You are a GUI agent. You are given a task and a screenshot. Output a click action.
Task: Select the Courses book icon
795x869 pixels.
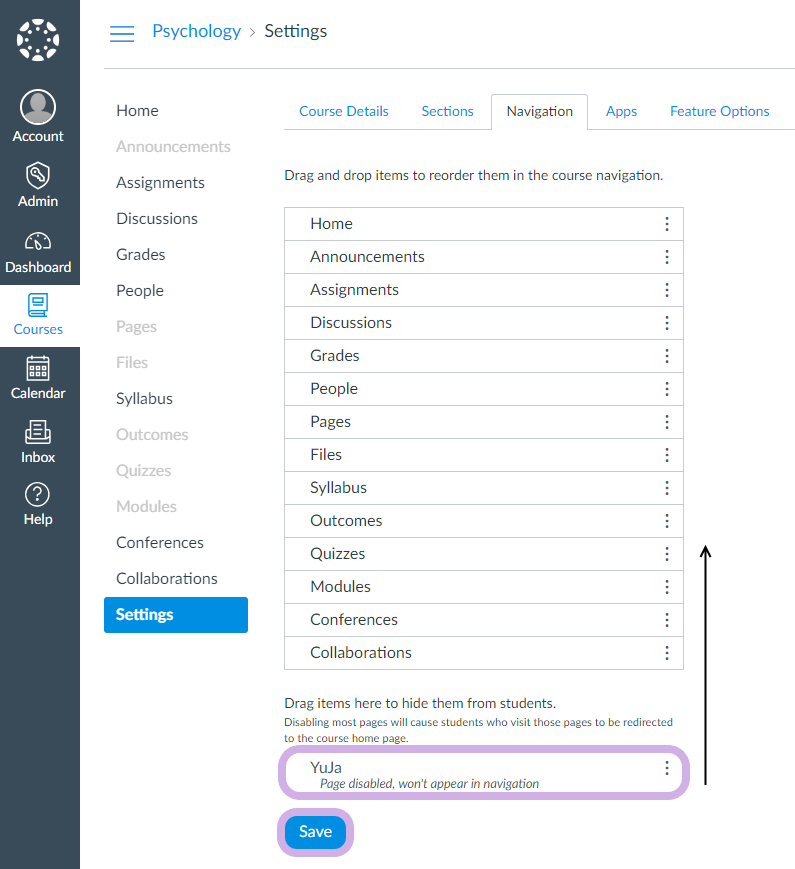coord(38,305)
